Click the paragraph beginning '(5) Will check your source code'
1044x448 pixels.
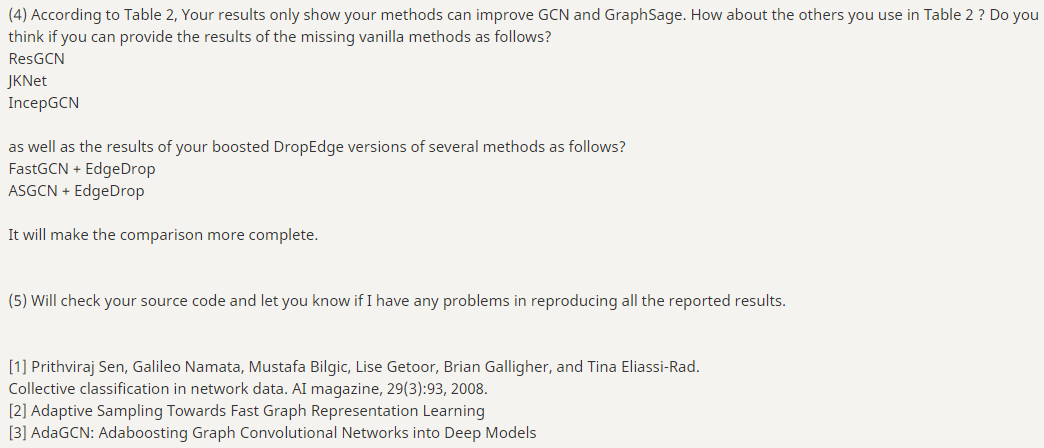pos(397,300)
